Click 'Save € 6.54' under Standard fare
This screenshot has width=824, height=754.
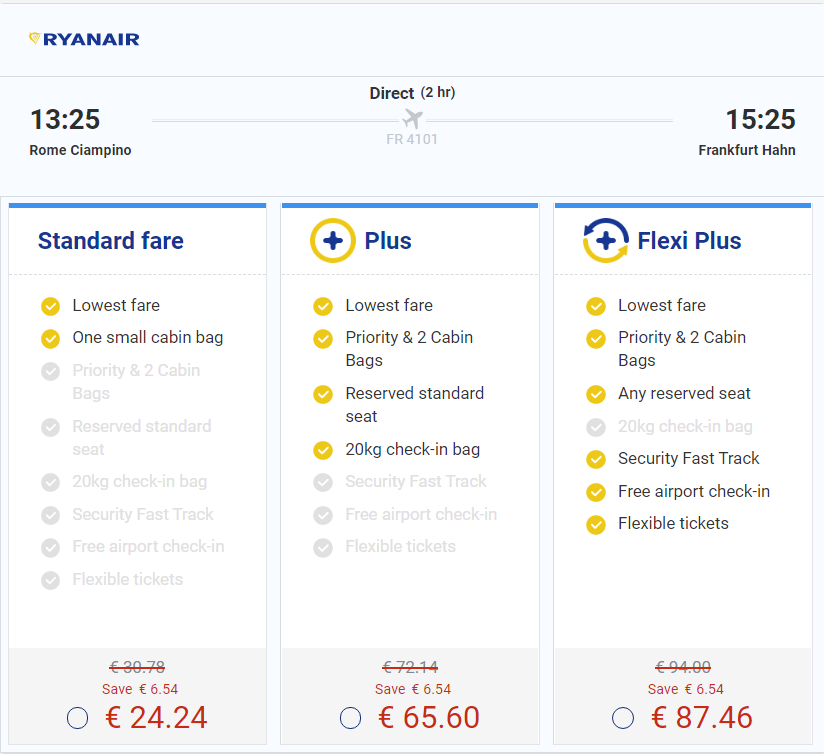click(140, 689)
